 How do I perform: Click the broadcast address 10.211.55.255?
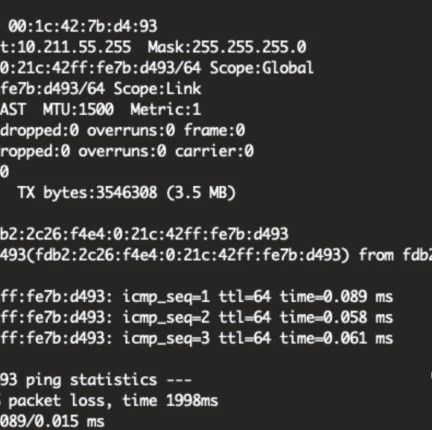coord(74,47)
